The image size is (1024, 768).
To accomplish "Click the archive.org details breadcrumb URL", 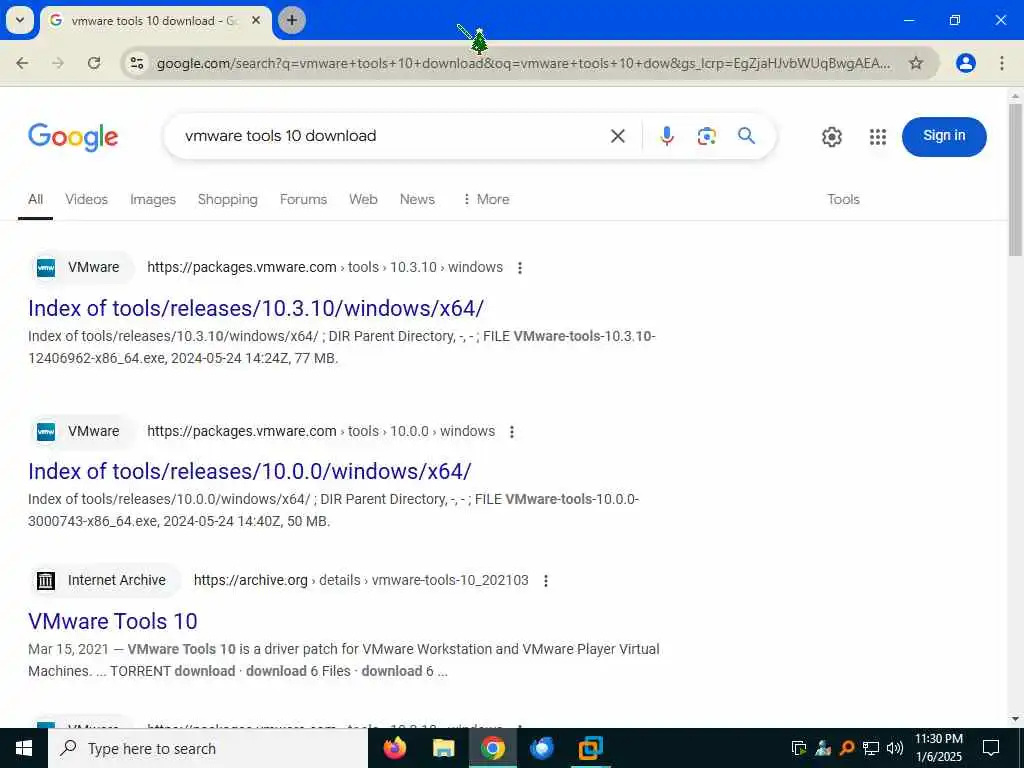I will pyautogui.click(x=361, y=580).
